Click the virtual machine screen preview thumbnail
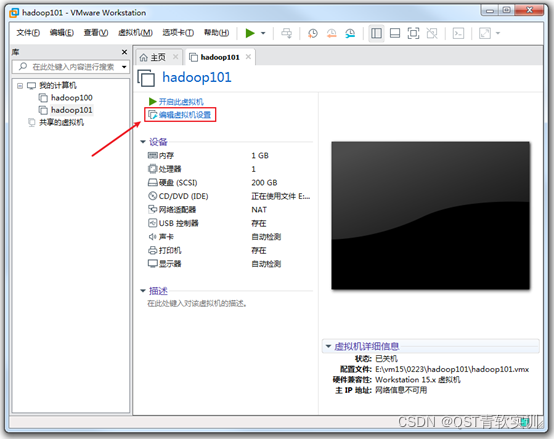 pyautogui.click(x=430, y=216)
